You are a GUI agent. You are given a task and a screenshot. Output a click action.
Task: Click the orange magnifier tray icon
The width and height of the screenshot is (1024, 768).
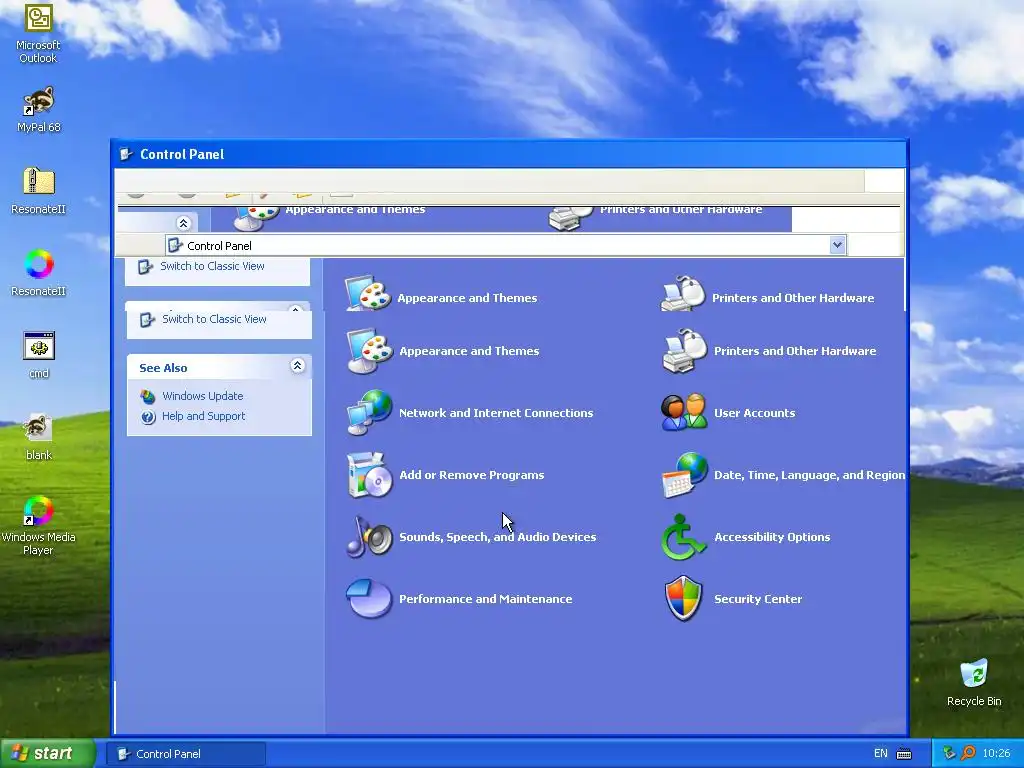coord(968,754)
